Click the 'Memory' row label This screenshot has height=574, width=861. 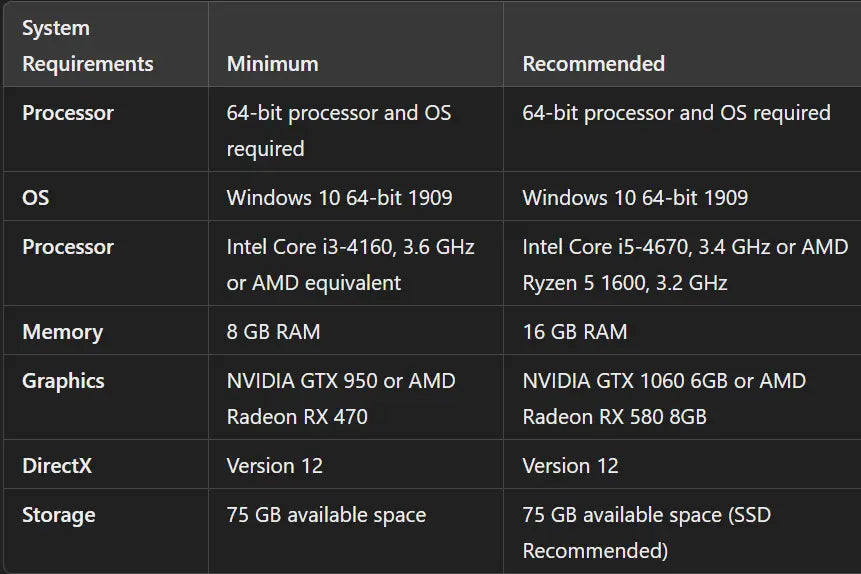click(x=62, y=332)
